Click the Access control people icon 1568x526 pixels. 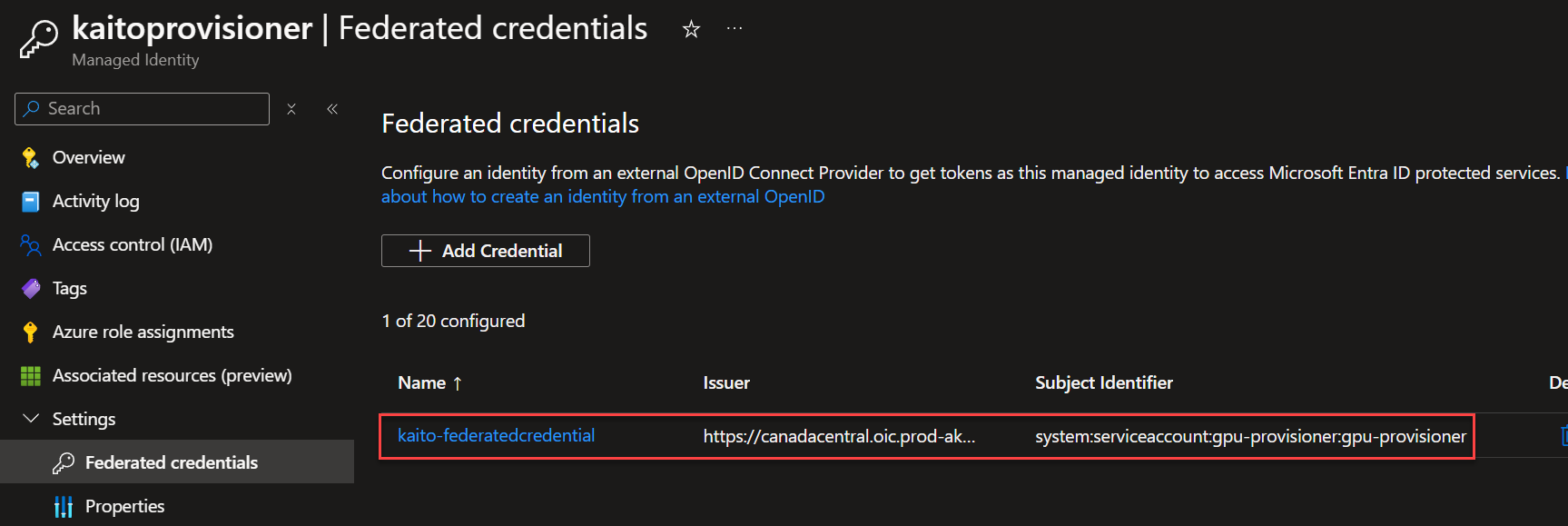(30, 245)
